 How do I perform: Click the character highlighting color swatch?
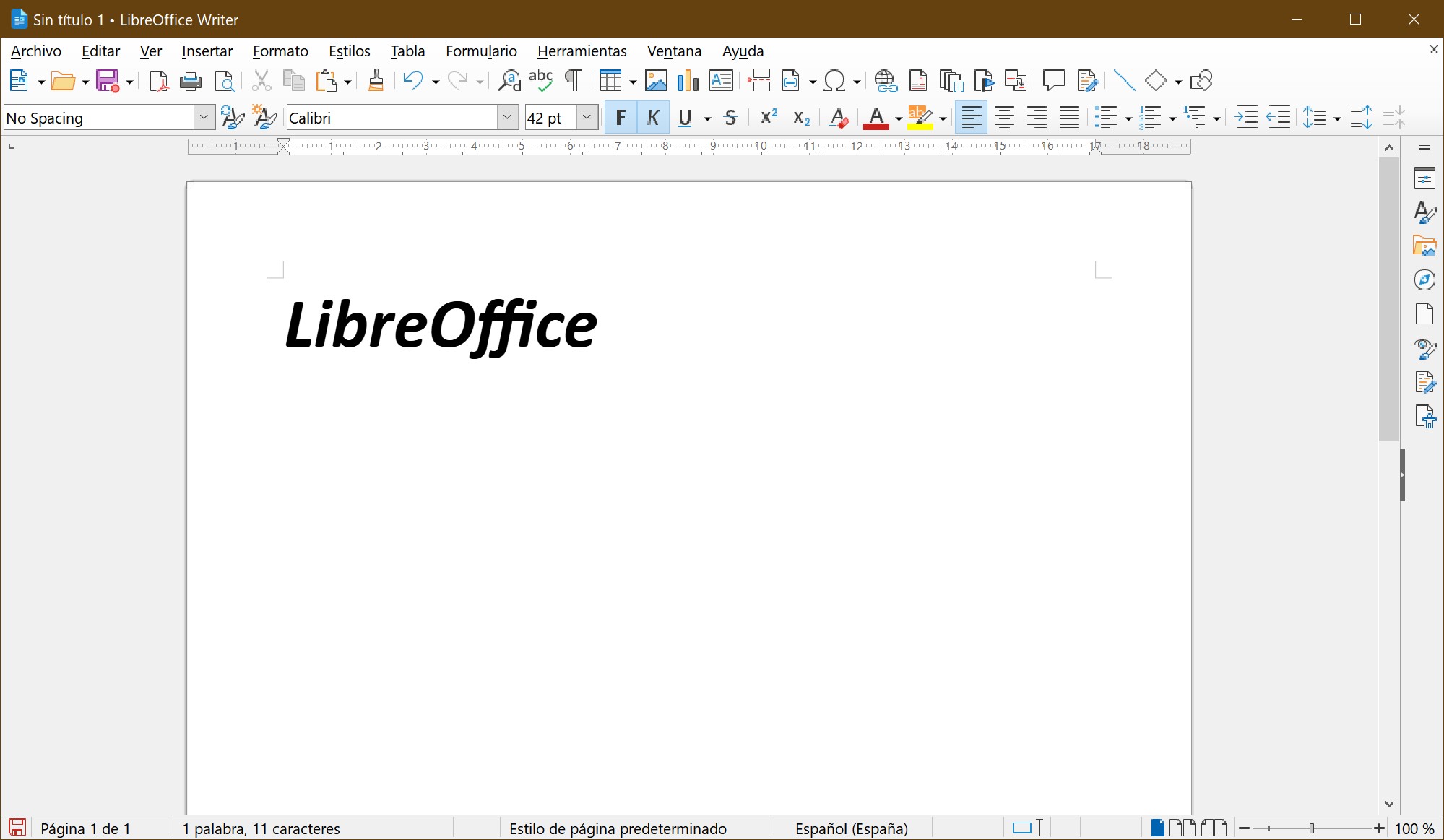920,128
